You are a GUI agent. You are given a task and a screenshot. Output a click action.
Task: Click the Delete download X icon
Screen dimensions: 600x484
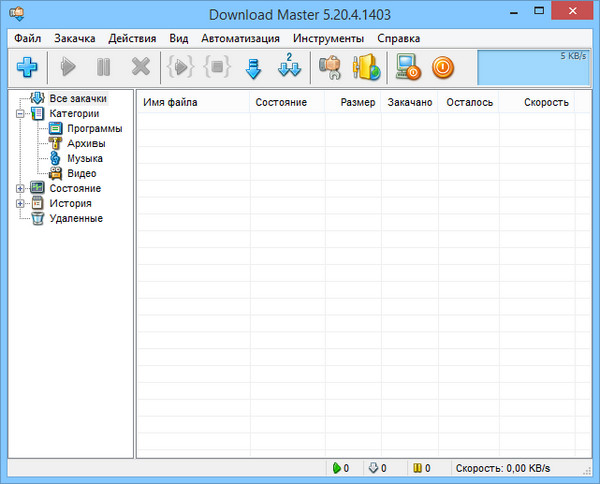141,68
